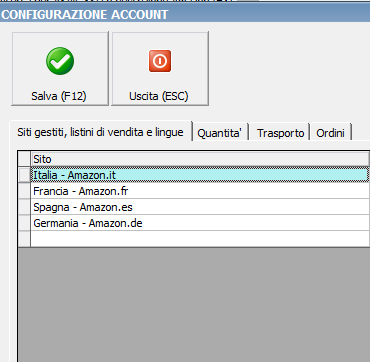Viewport: 370px width, 362px height.
Task: Click the row selector beside Spagna - Amazon.es
Action: (24, 207)
